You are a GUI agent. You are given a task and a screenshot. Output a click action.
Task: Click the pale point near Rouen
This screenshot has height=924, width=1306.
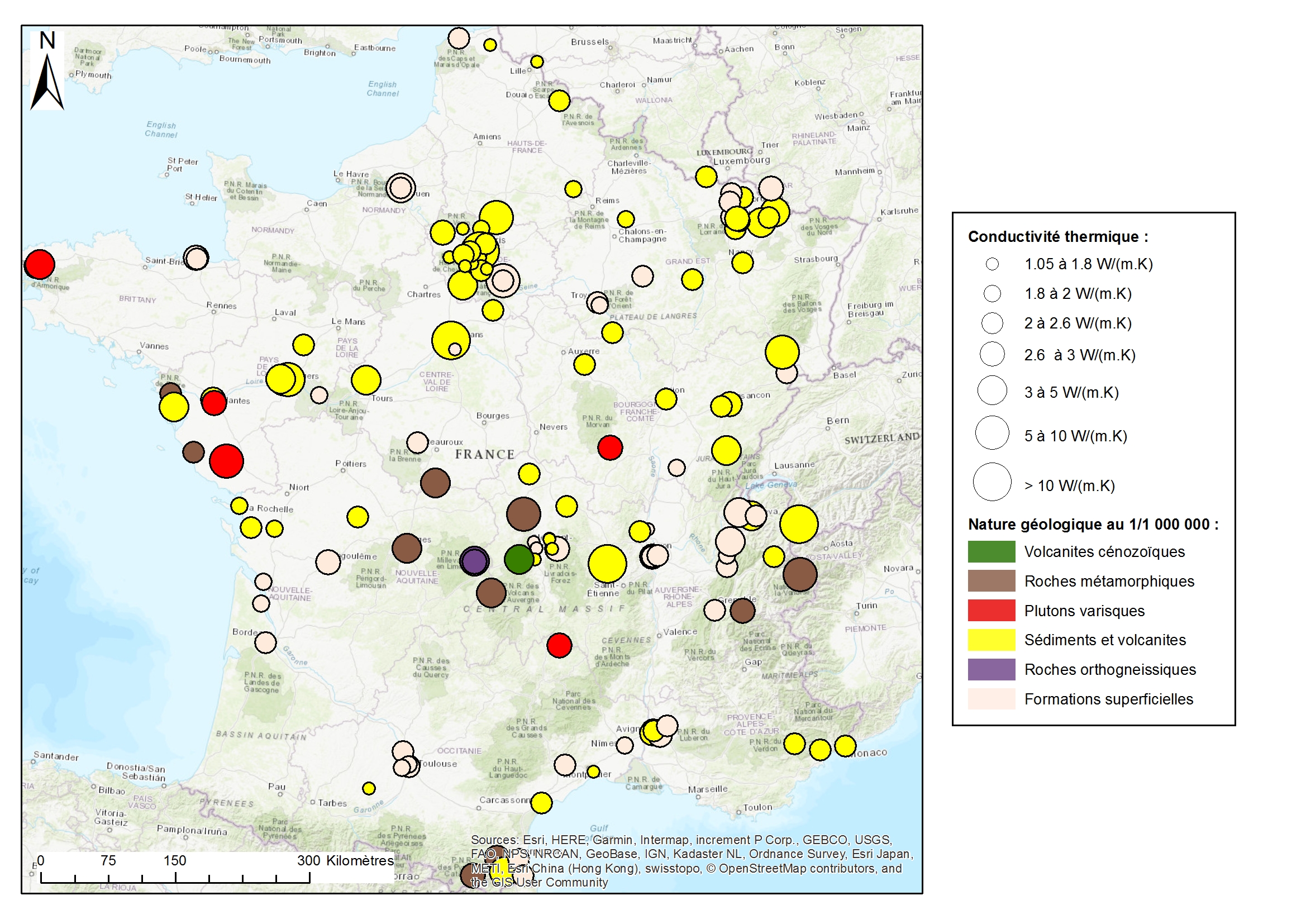tap(401, 188)
